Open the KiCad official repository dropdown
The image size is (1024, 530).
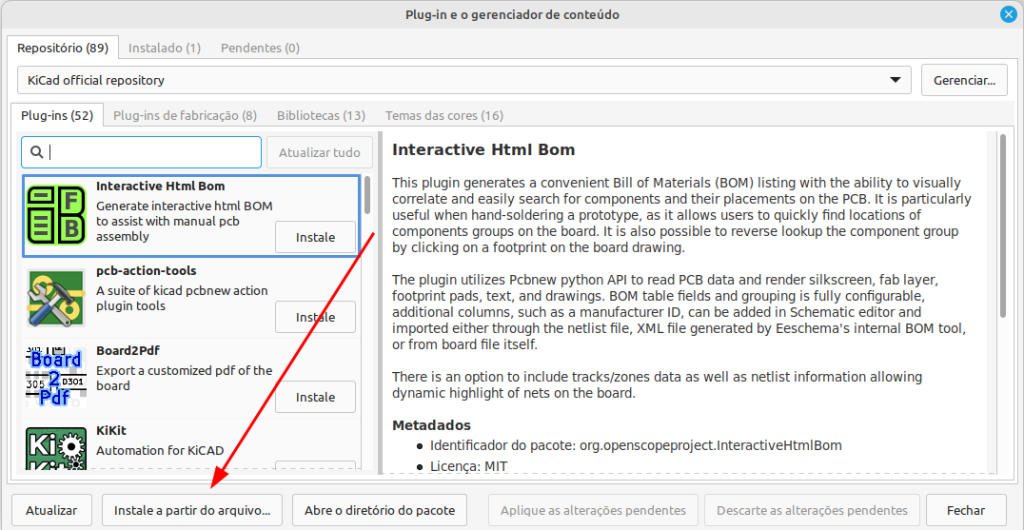(x=464, y=80)
